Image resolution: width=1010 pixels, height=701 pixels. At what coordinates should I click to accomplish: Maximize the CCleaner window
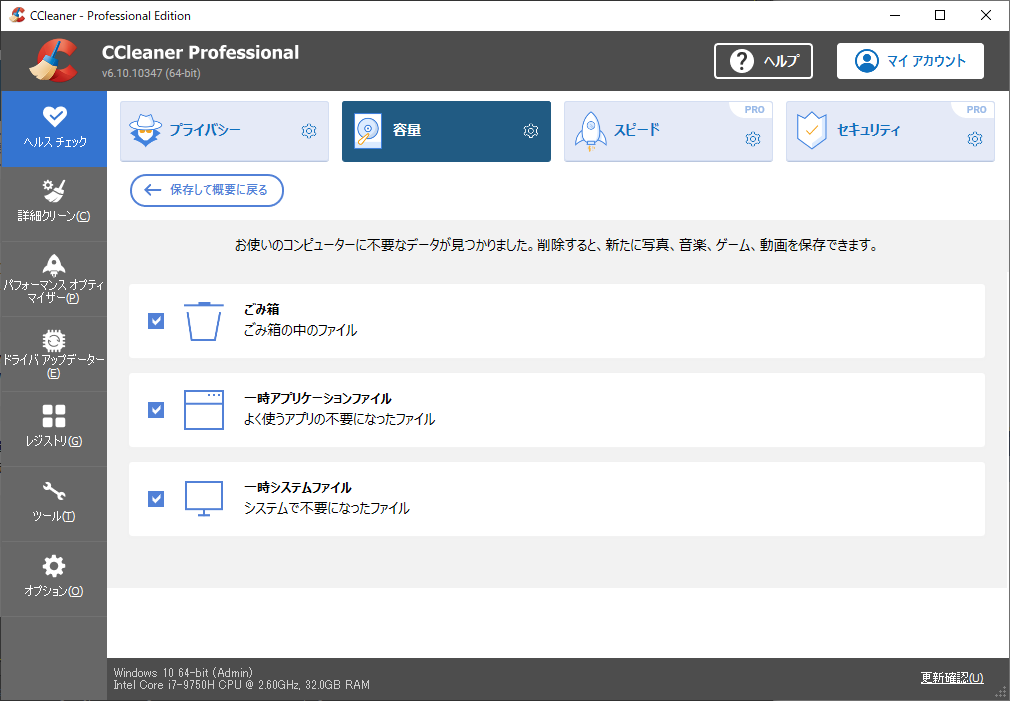pos(940,15)
